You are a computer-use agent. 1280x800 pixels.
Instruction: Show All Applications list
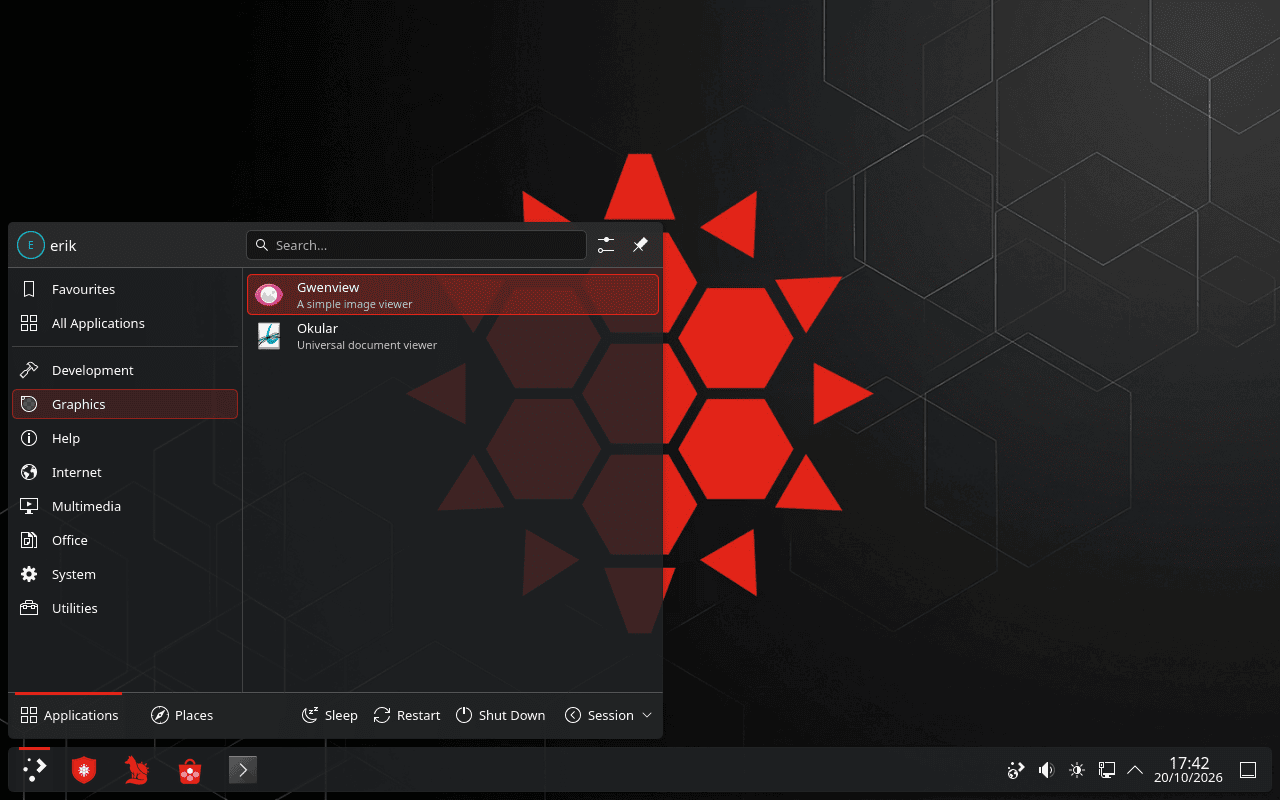[x=125, y=323]
